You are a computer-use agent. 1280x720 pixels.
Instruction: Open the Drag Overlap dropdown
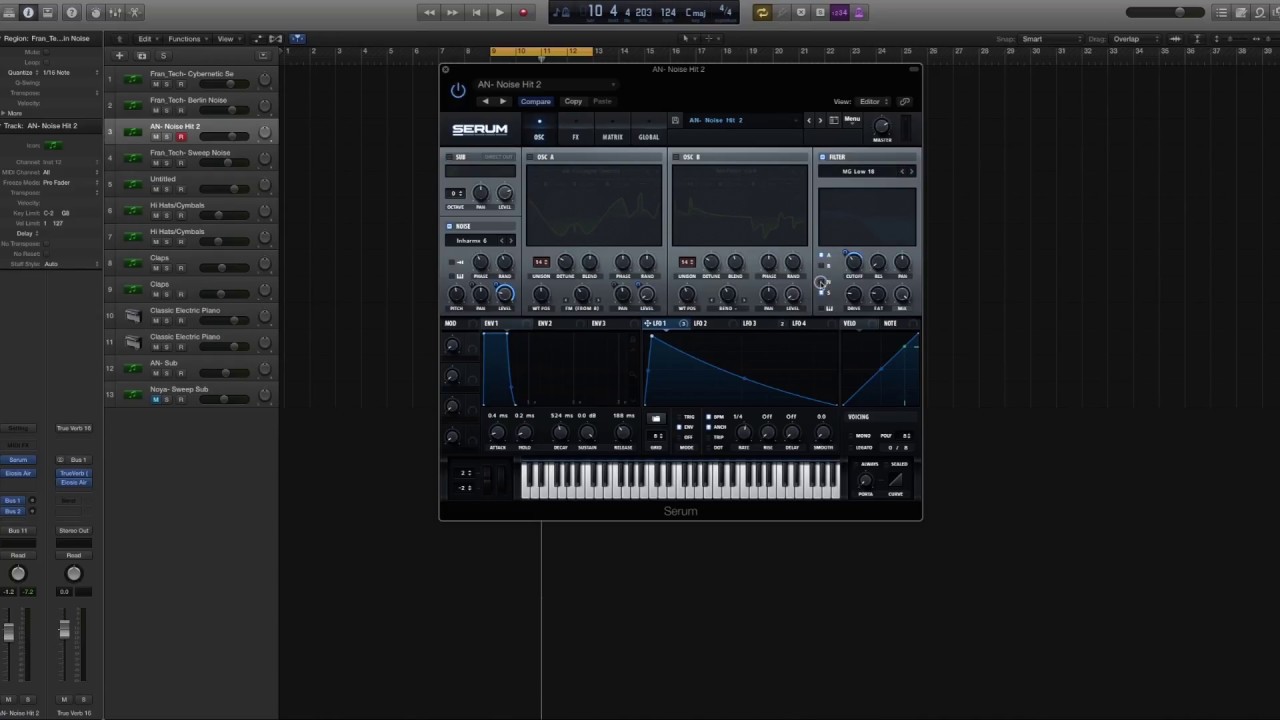pos(1134,39)
